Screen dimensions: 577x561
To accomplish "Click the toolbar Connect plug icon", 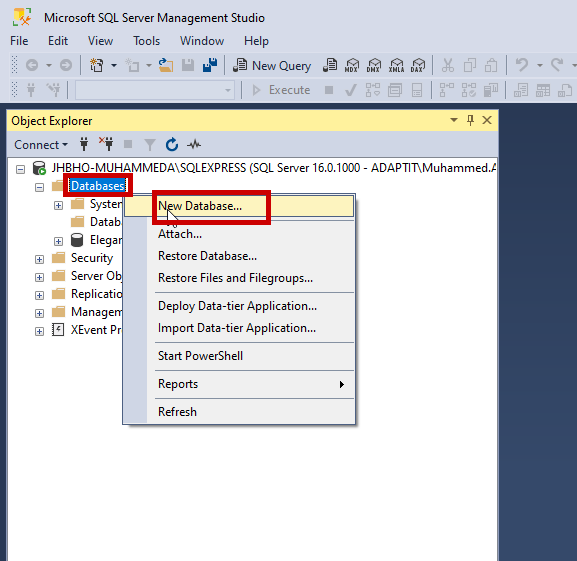I will 31,90.
